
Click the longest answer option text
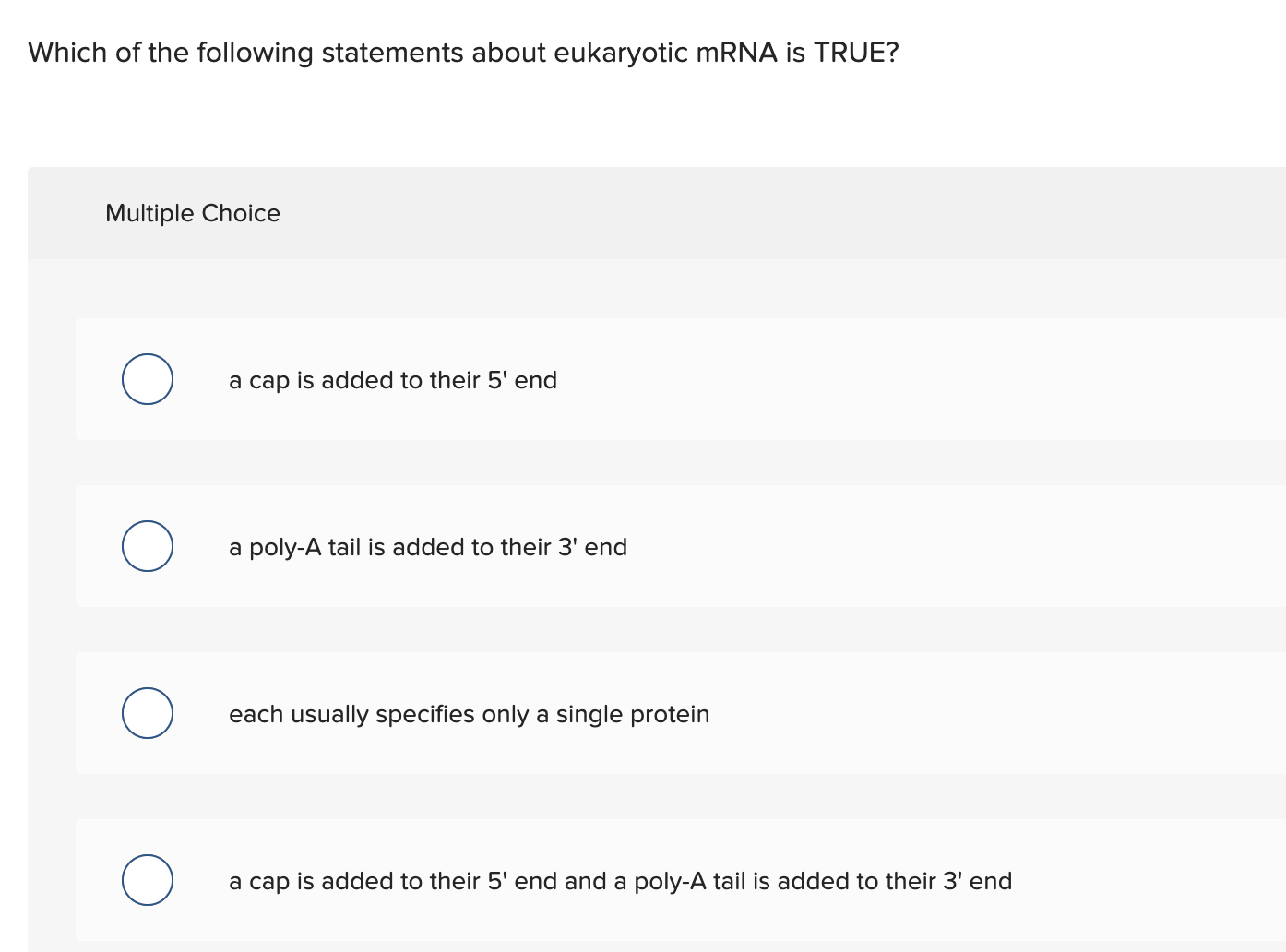point(620,881)
